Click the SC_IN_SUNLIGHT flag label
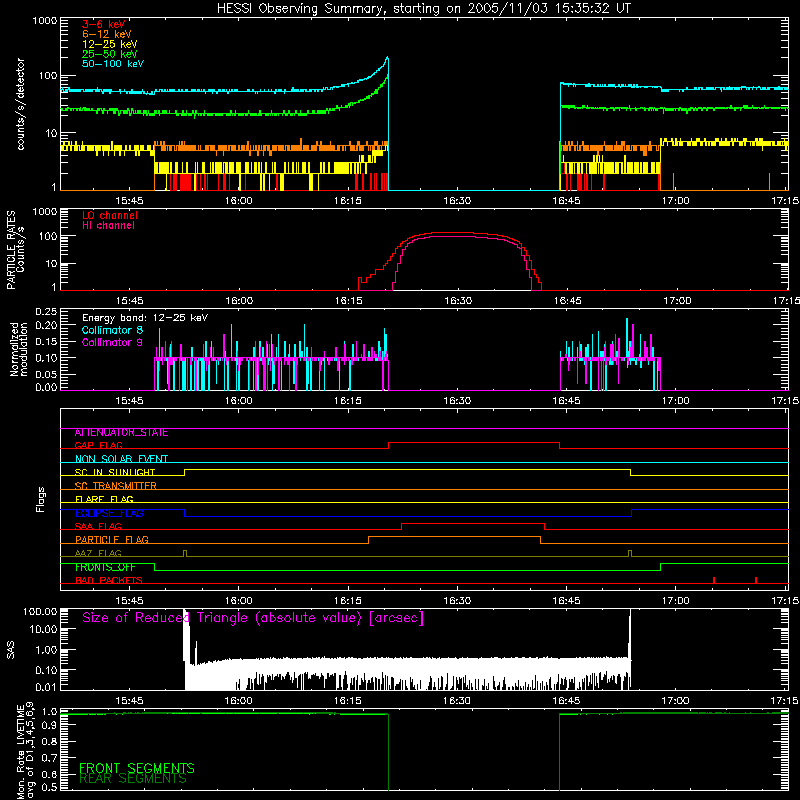 [115, 472]
